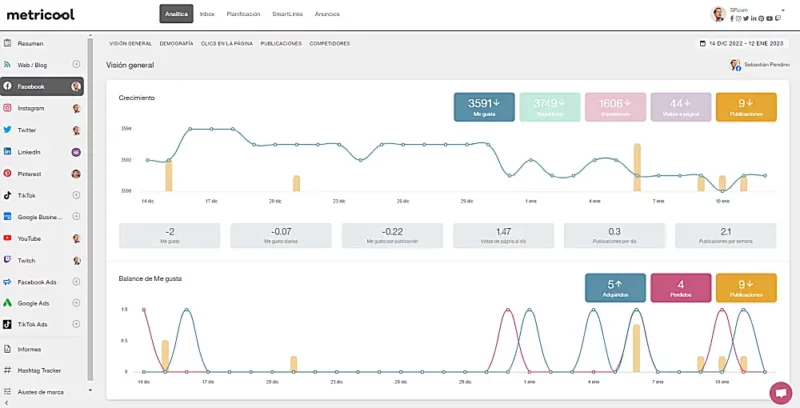The image size is (800, 408).
Task: Toggle Adquiridos series in Balance chart
Action: [x=615, y=288]
